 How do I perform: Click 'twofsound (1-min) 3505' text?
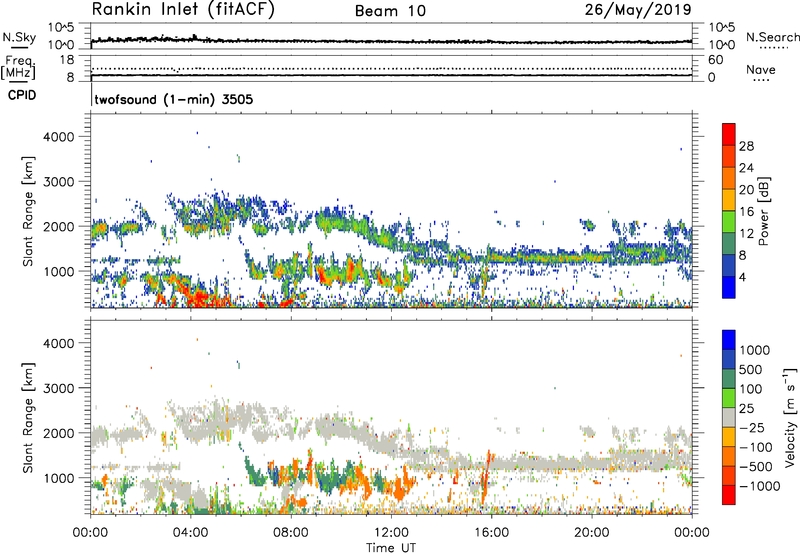174,99
